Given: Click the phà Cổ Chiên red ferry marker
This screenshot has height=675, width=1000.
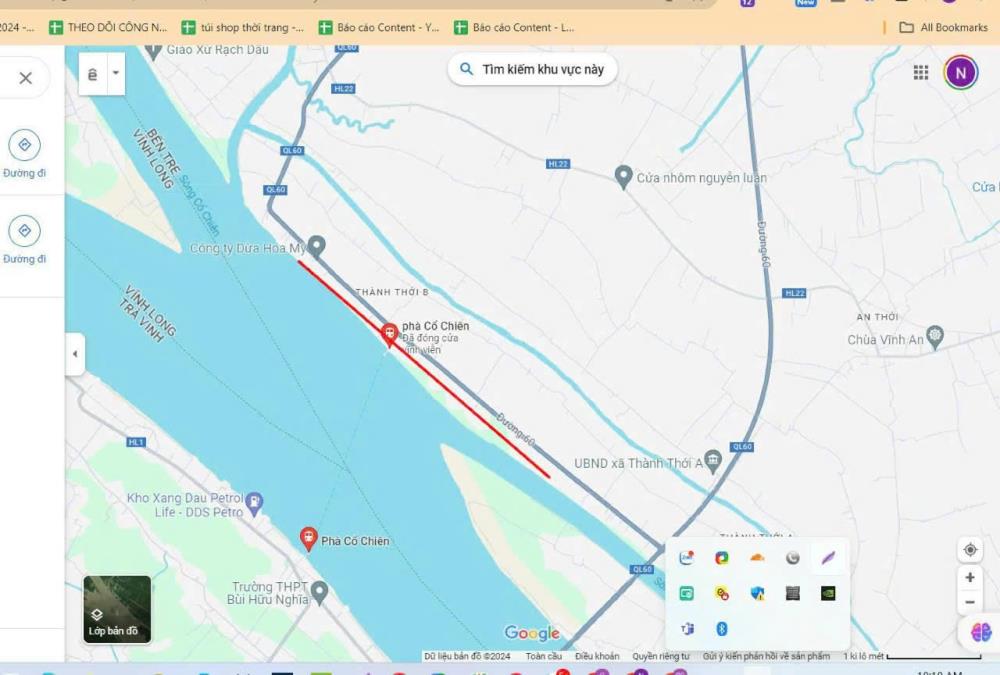Looking at the screenshot, I should coord(389,334).
